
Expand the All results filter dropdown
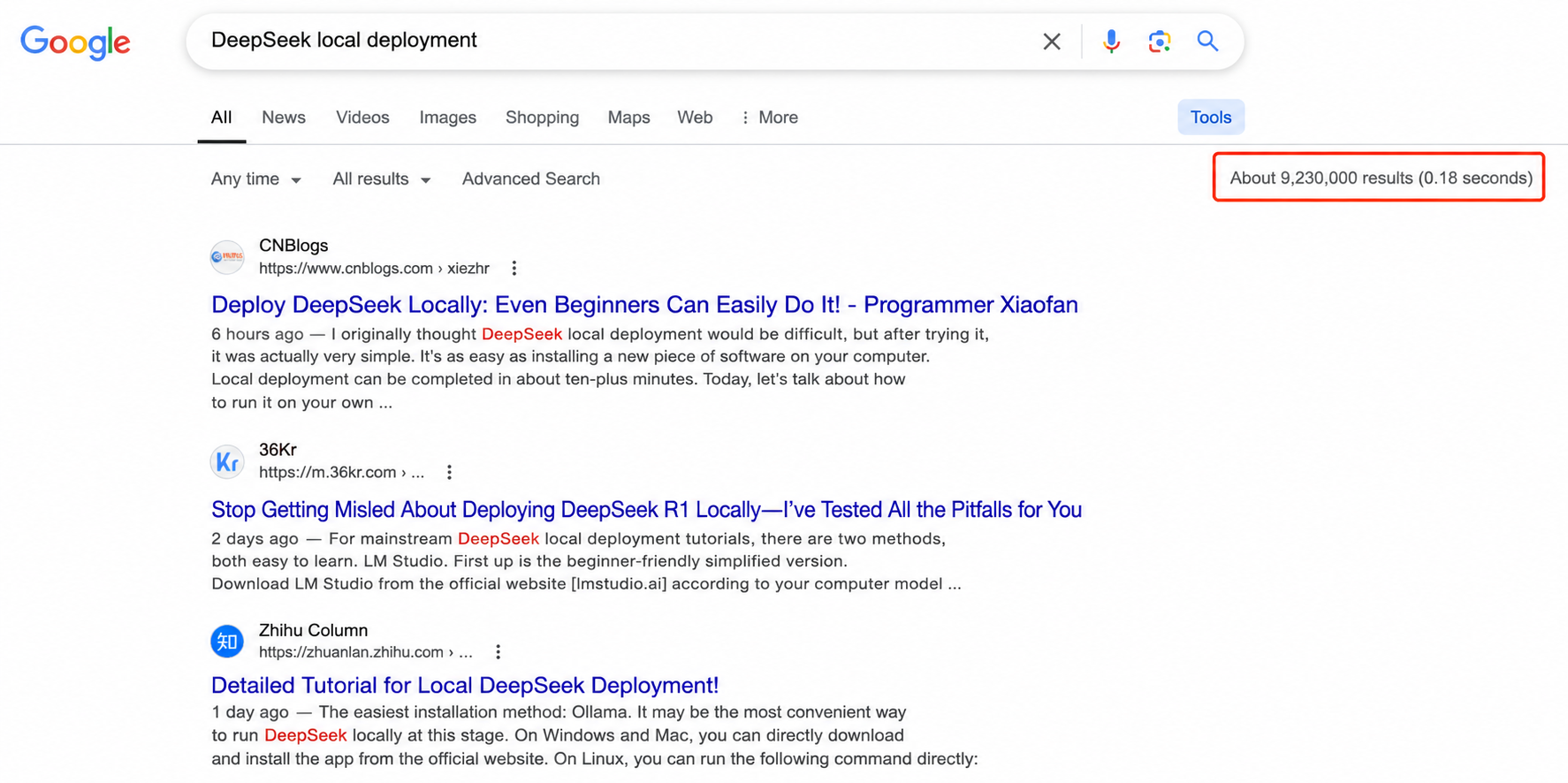(x=381, y=179)
